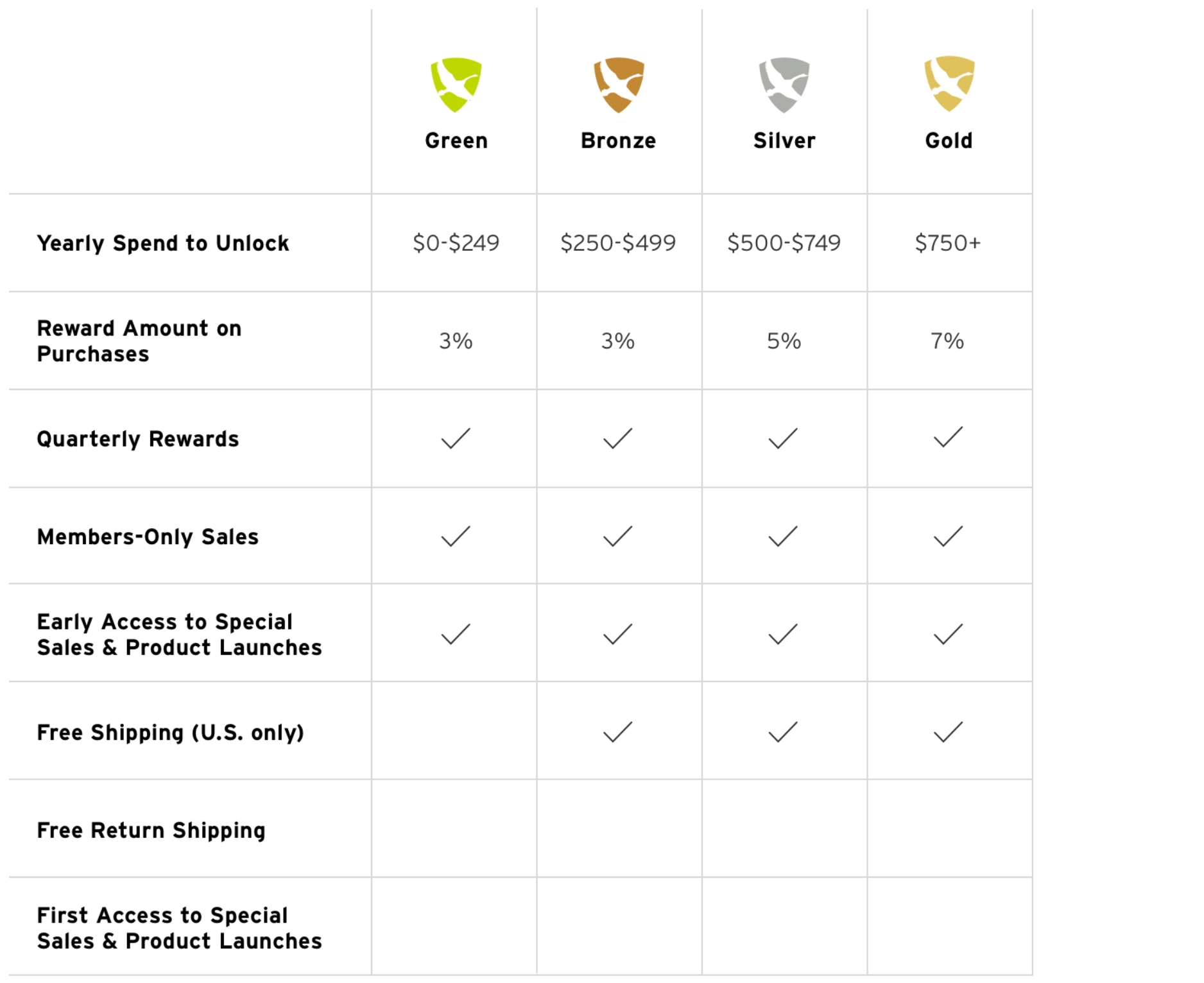Click Gold's Members-Only Sales checkmark
The width and height of the screenshot is (1204, 983).
(948, 536)
